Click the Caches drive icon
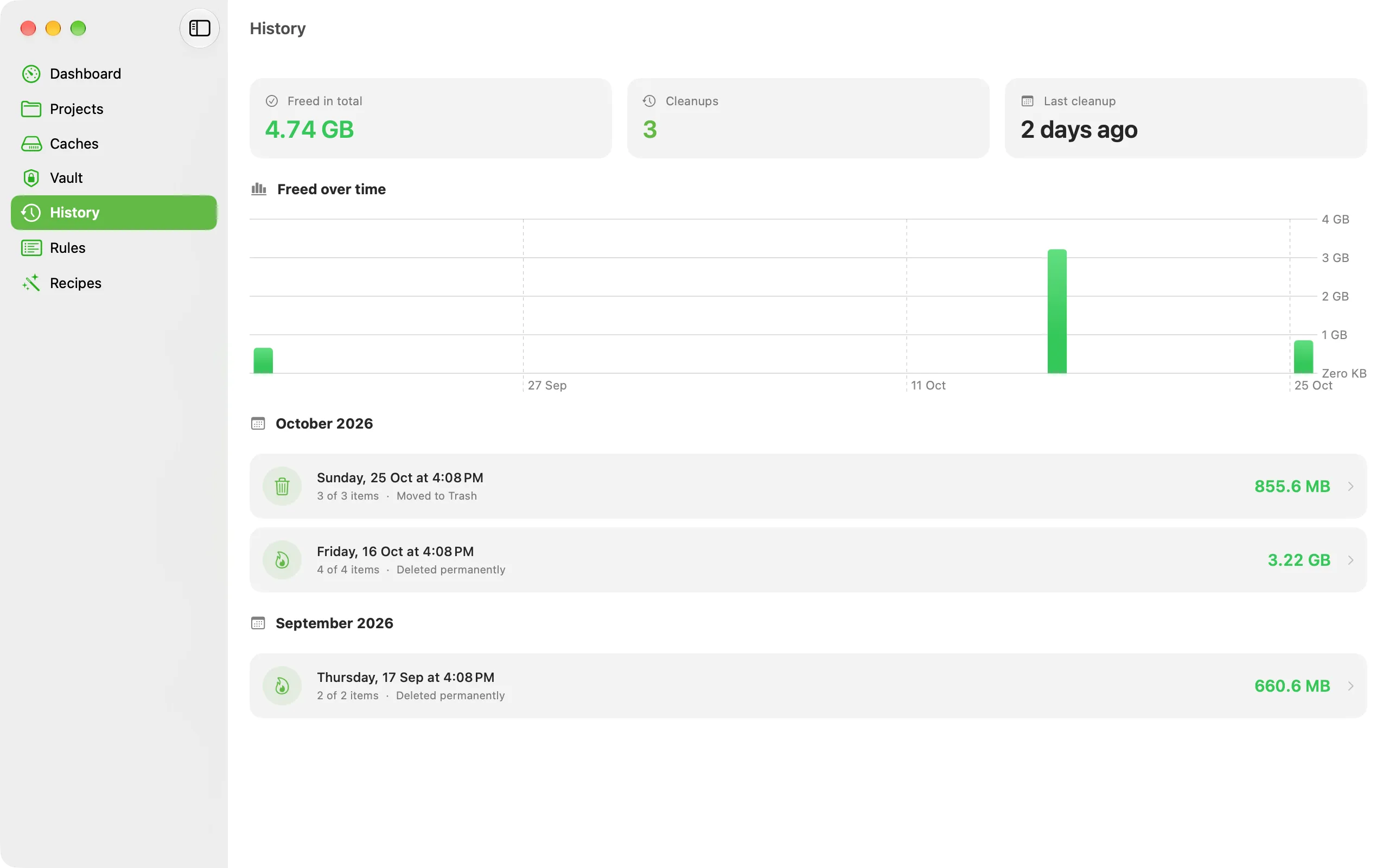 point(31,144)
